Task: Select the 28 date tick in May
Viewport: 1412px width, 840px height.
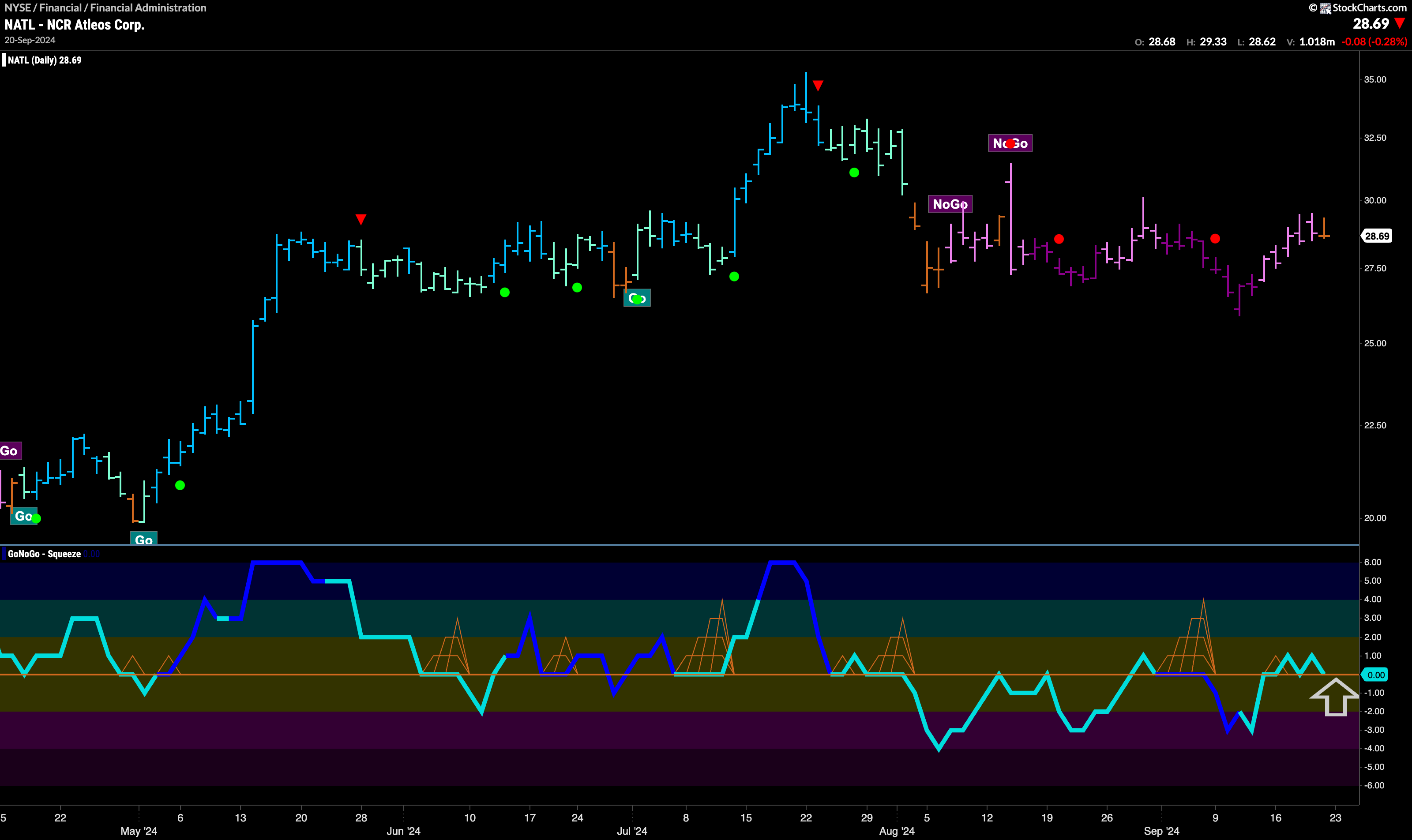Action: point(361,817)
